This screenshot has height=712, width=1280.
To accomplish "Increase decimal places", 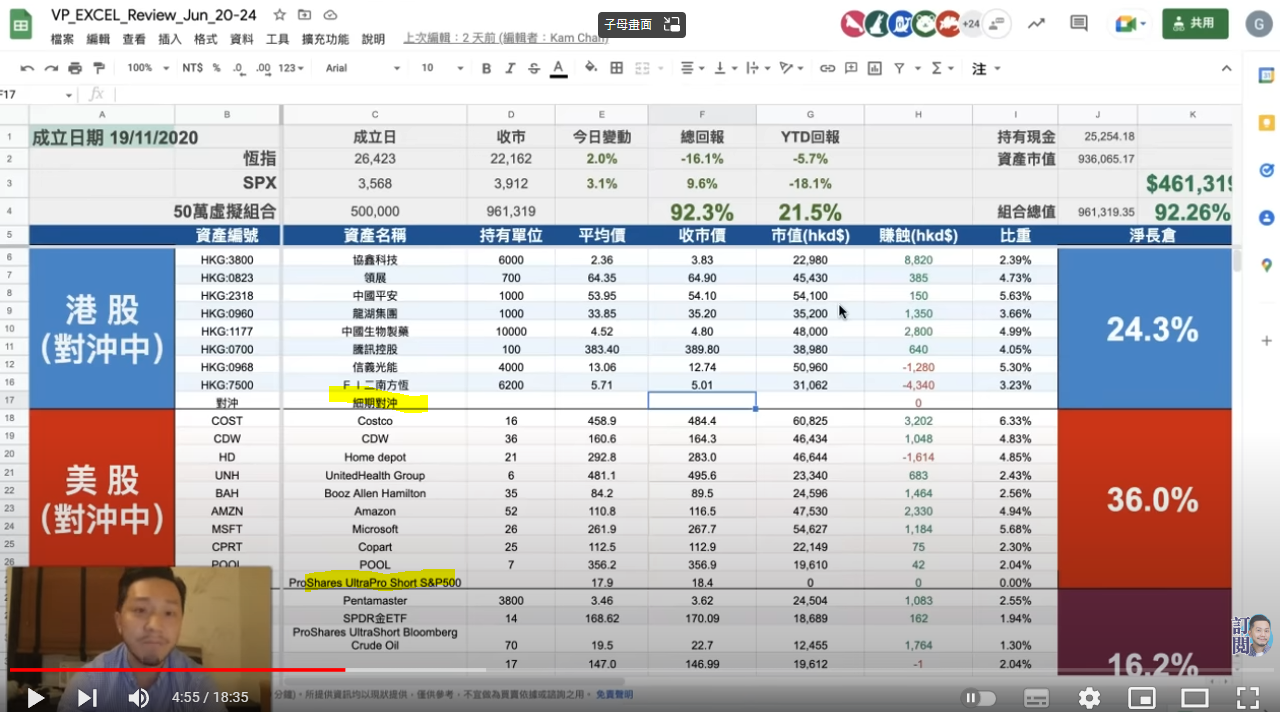I will pyautogui.click(x=263, y=68).
